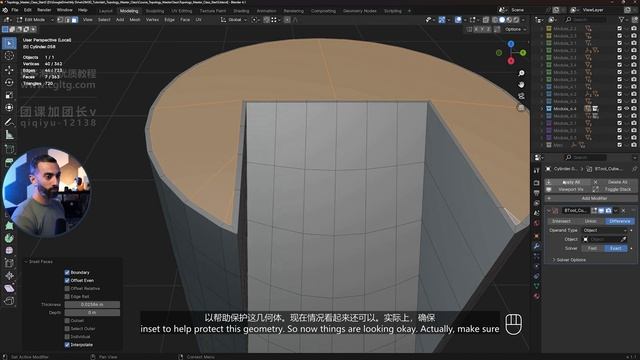Click the Apply All button
The width and height of the screenshot is (640, 360).
(568, 182)
